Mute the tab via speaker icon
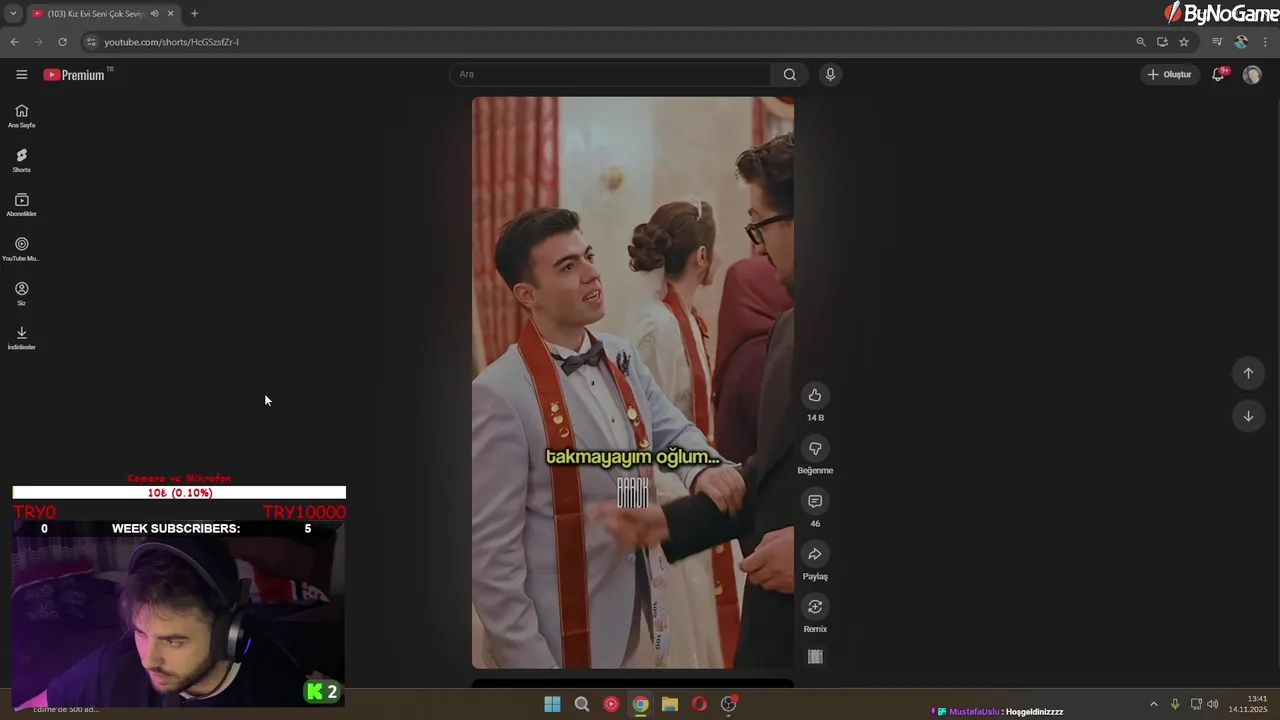 coord(154,14)
